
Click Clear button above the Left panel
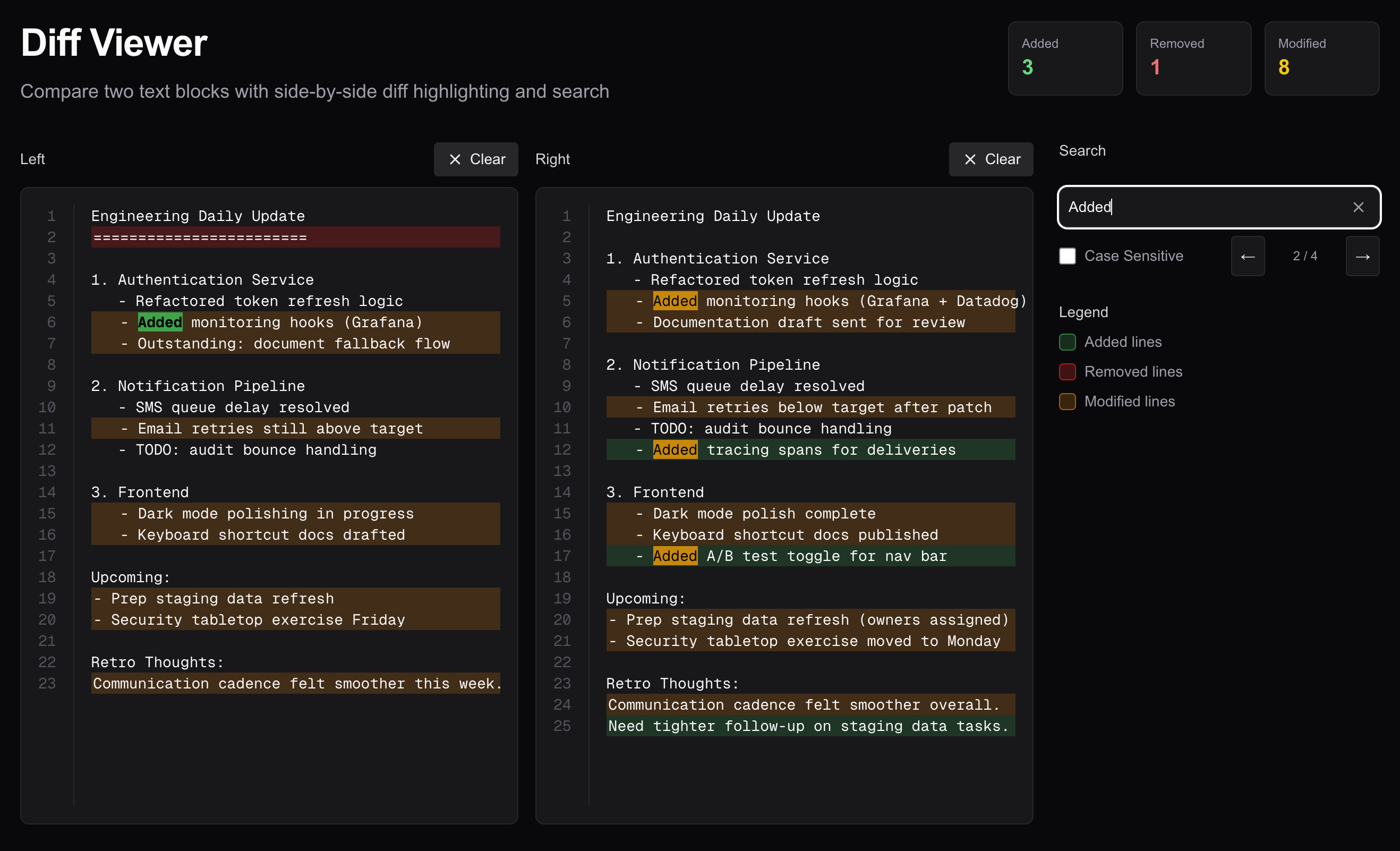(476, 159)
